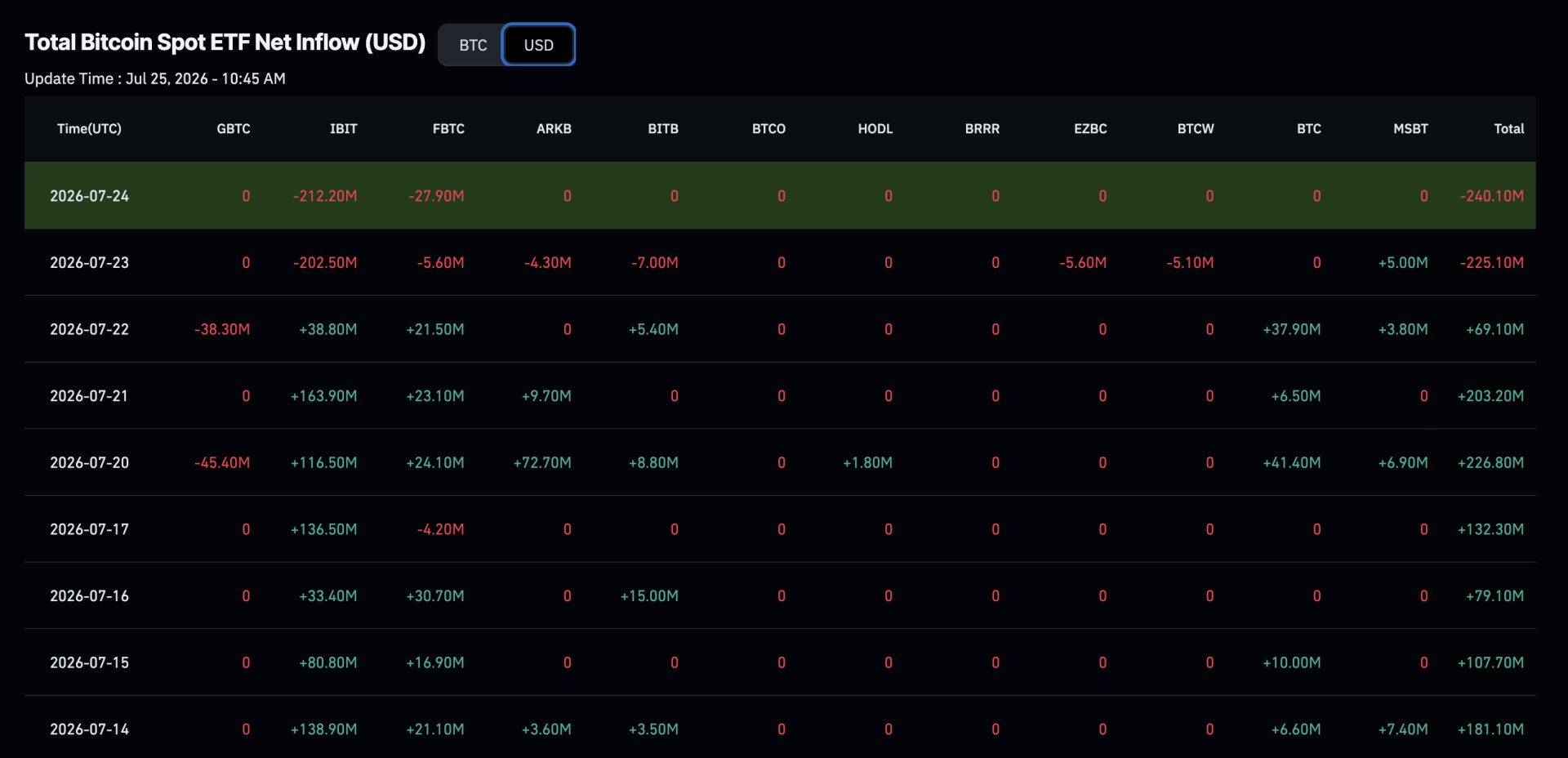
Task: Select the USD unit toggle
Action: (x=538, y=45)
